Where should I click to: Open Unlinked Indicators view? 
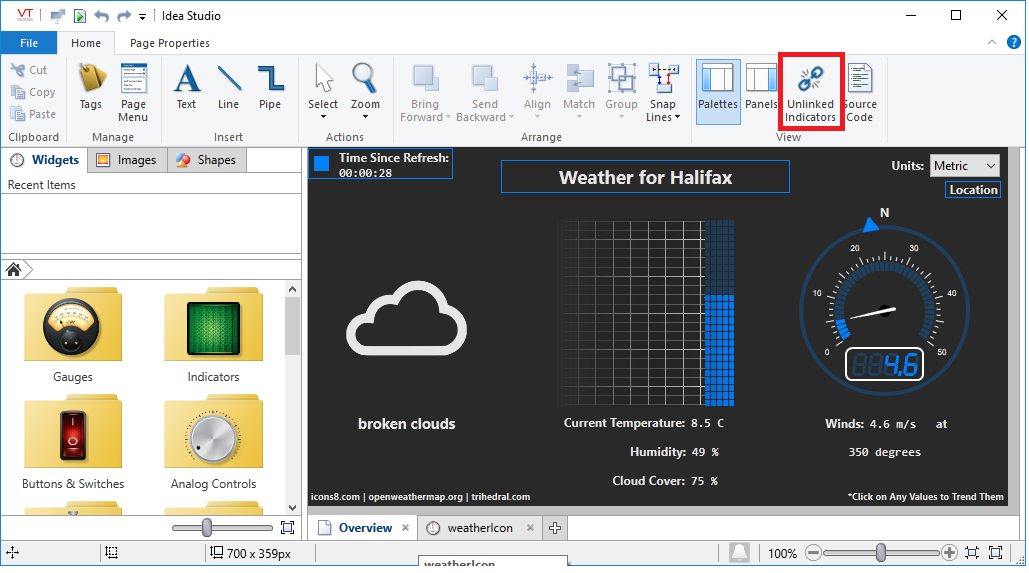pyautogui.click(x=810, y=90)
